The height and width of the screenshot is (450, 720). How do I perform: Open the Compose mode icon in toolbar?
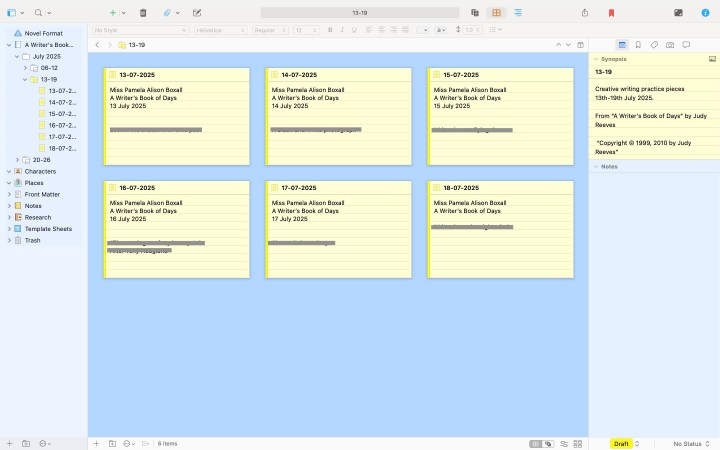[680, 13]
